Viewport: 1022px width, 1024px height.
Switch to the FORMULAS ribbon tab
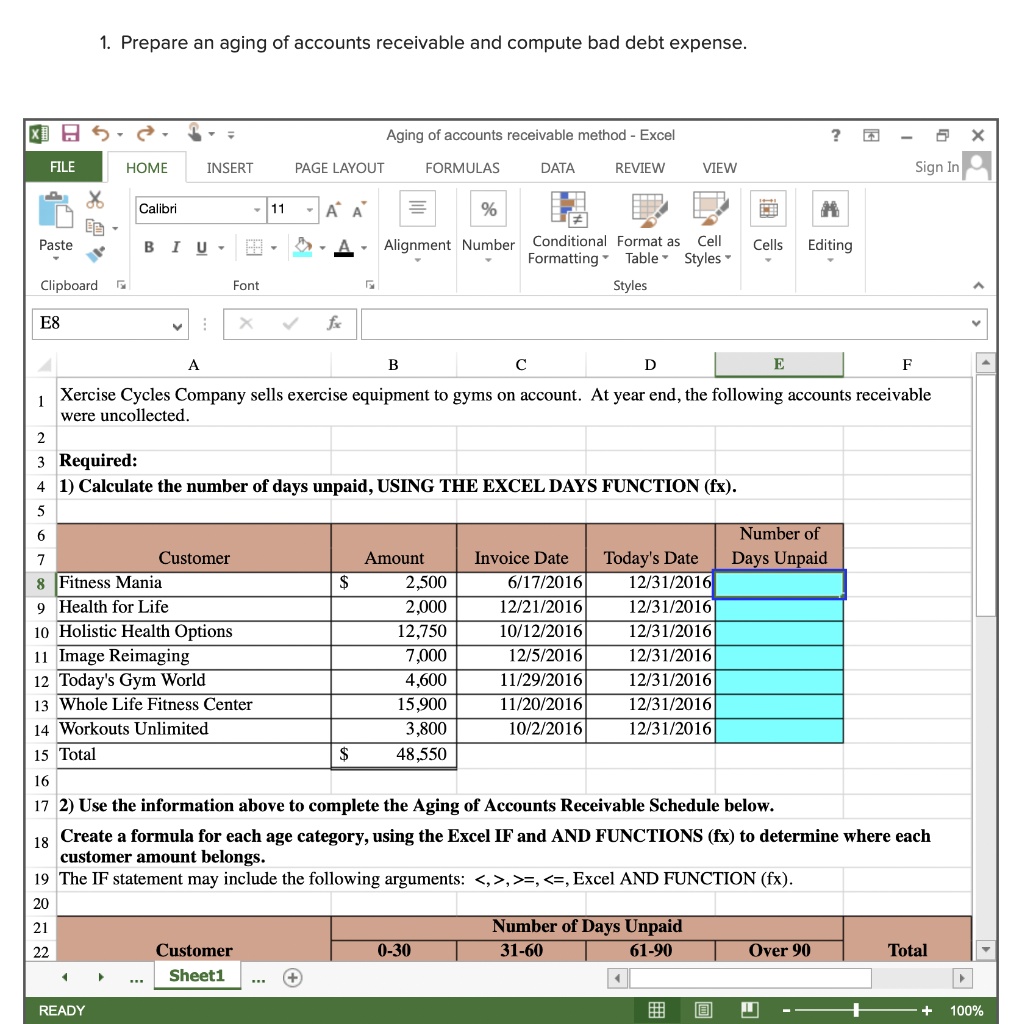pos(462,167)
